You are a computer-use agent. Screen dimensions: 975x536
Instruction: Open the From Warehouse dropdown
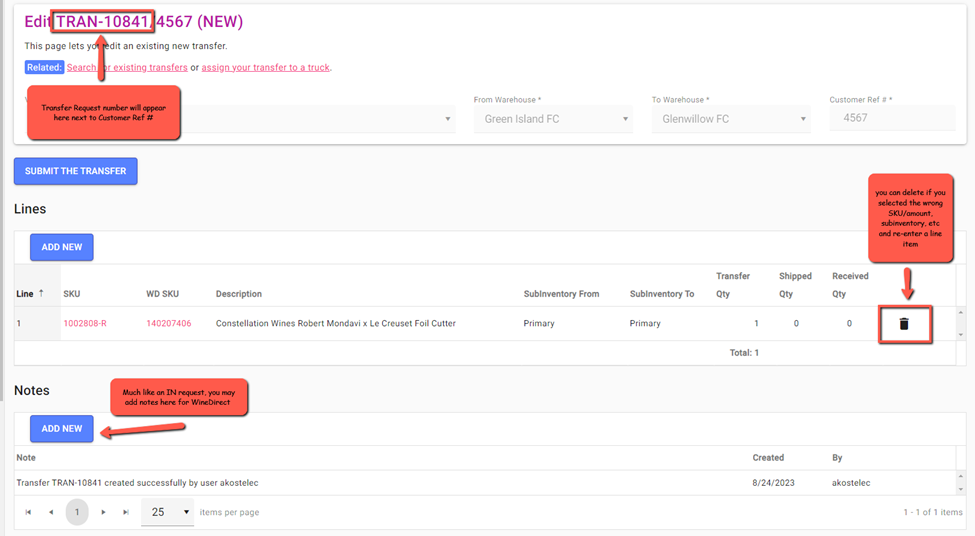pyautogui.click(x=553, y=119)
